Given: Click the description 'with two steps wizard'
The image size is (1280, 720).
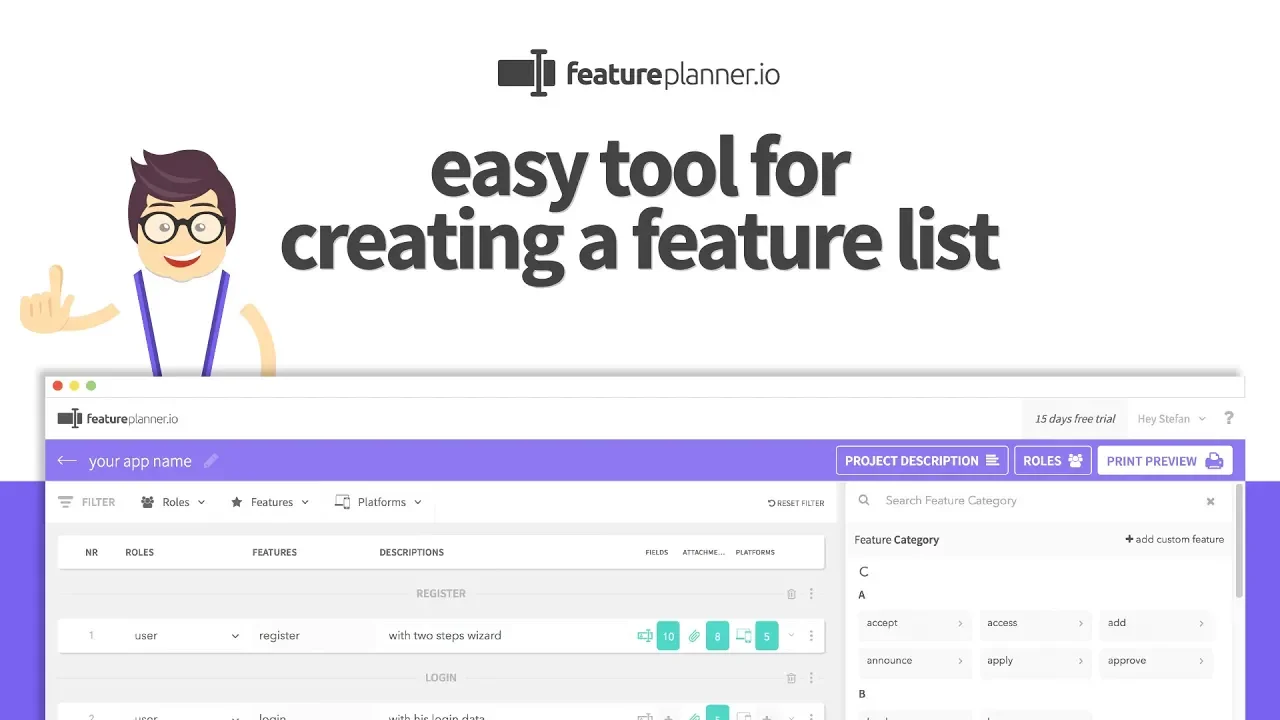Looking at the screenshot, I should pos(445,636).
